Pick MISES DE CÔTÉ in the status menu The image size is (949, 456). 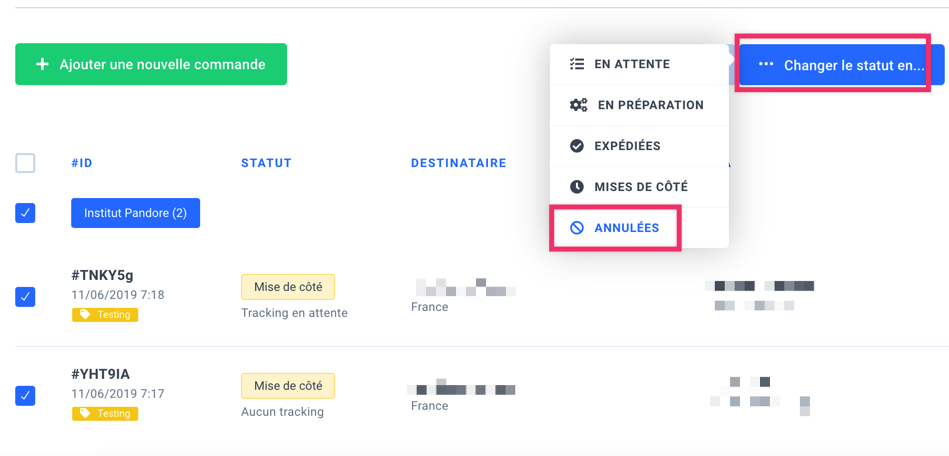(641, 187)
